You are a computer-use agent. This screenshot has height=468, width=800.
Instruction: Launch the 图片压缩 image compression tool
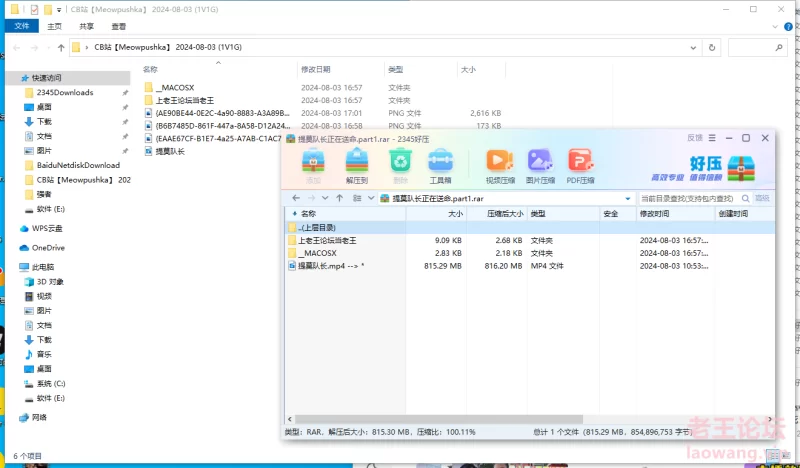[x=540, y=162]
